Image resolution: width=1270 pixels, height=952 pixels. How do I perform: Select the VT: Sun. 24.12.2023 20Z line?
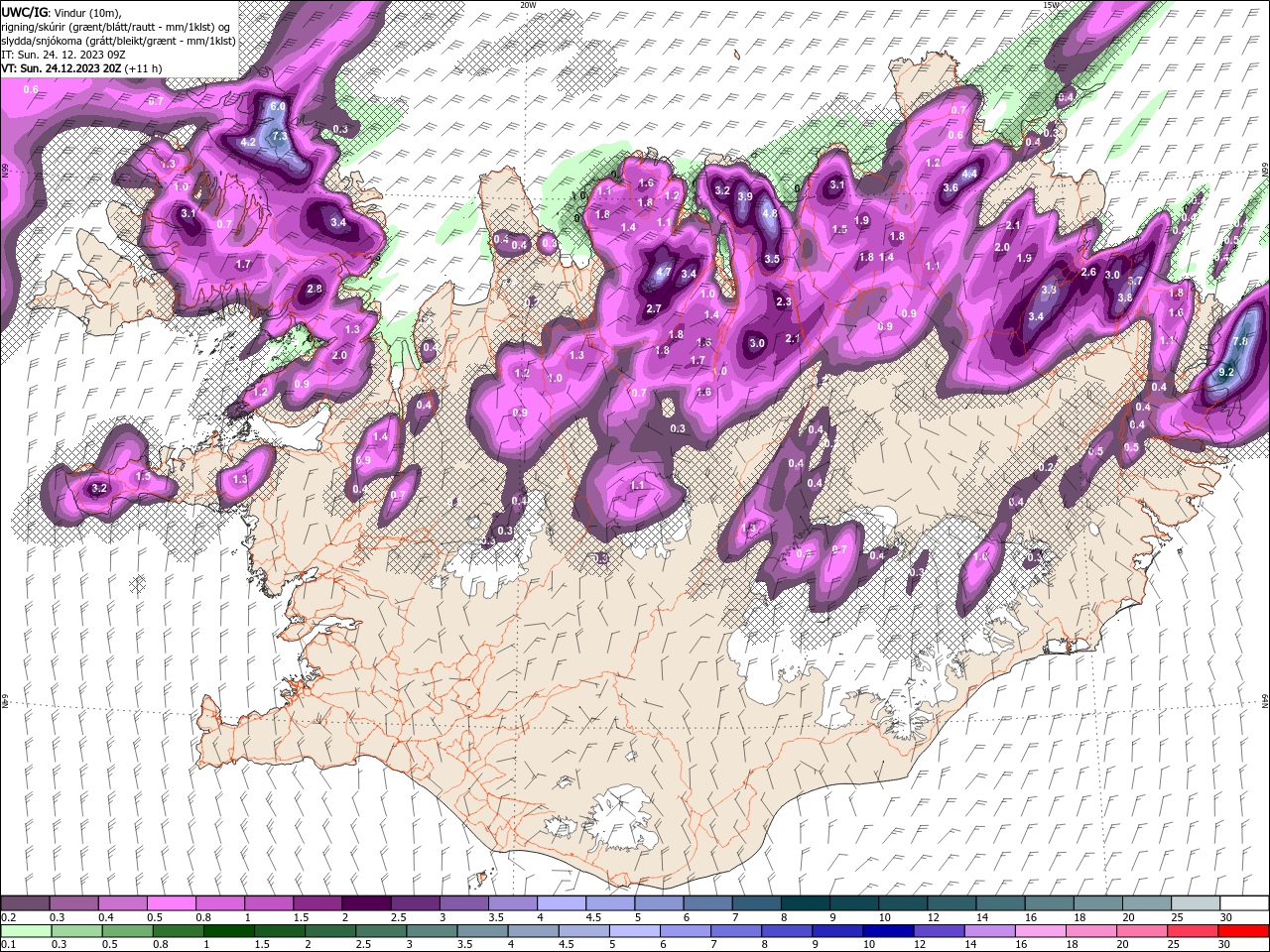coord(81,68)
